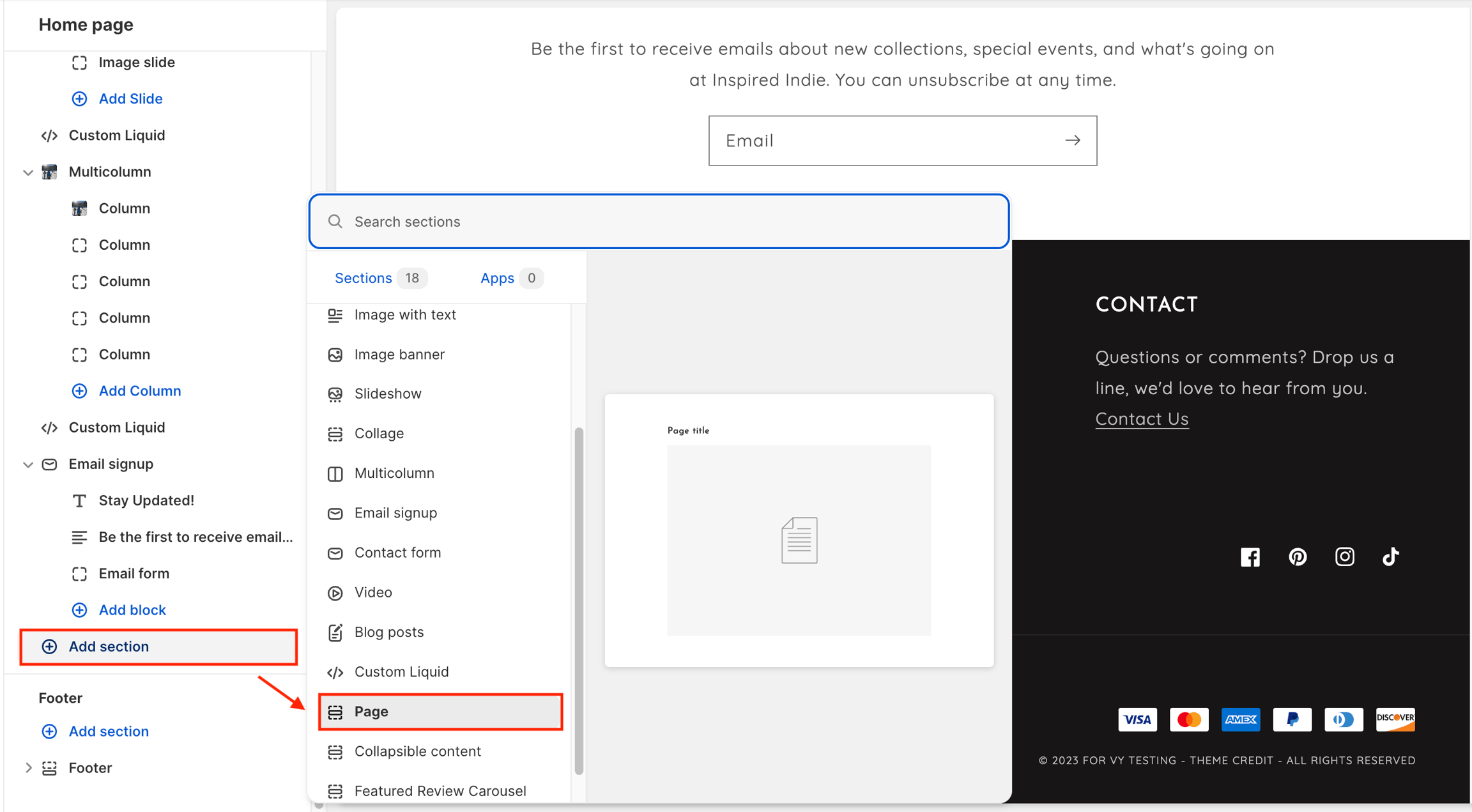The height and width of the screenshot is (812, 1472).
Task: Focus the Search sections field
Action: click(659, 221)
